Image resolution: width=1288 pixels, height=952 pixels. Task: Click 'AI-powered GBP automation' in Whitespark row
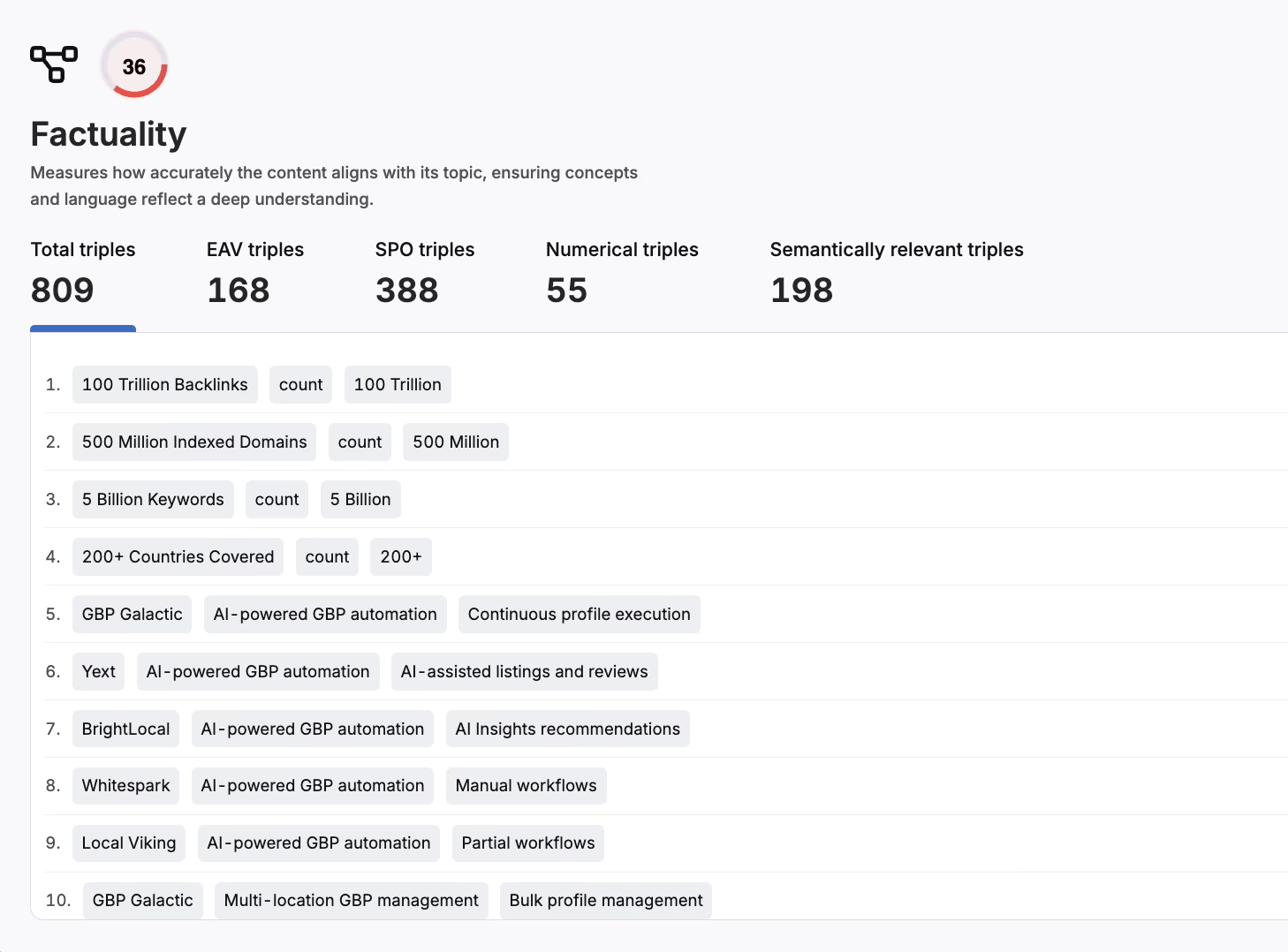click(x=313, y=786)
